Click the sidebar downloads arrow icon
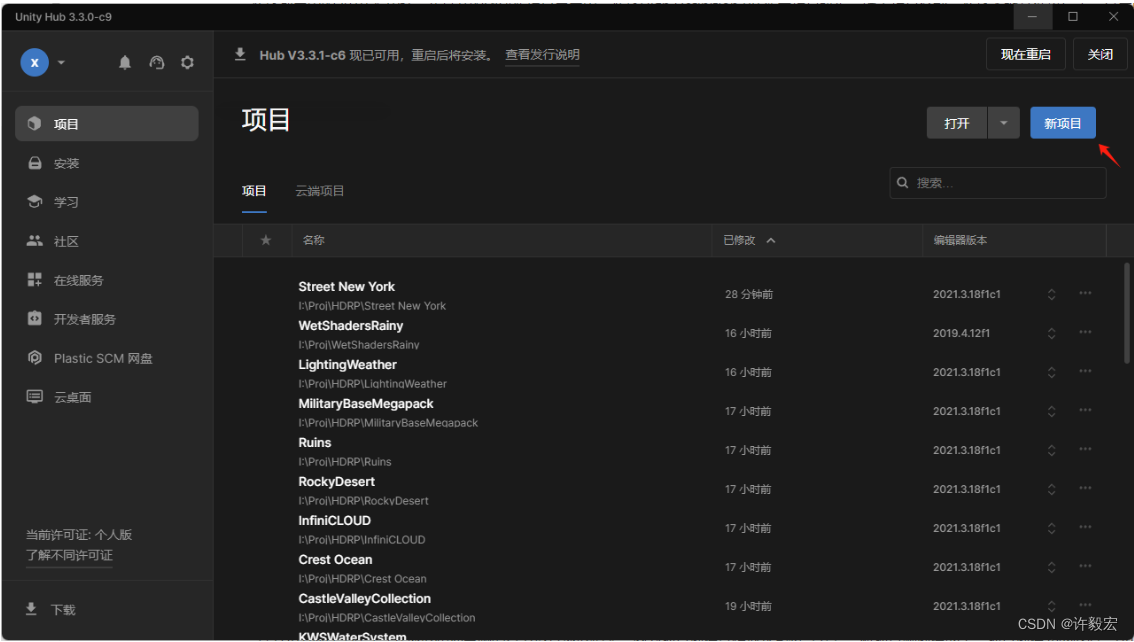 tap(31, 609)
